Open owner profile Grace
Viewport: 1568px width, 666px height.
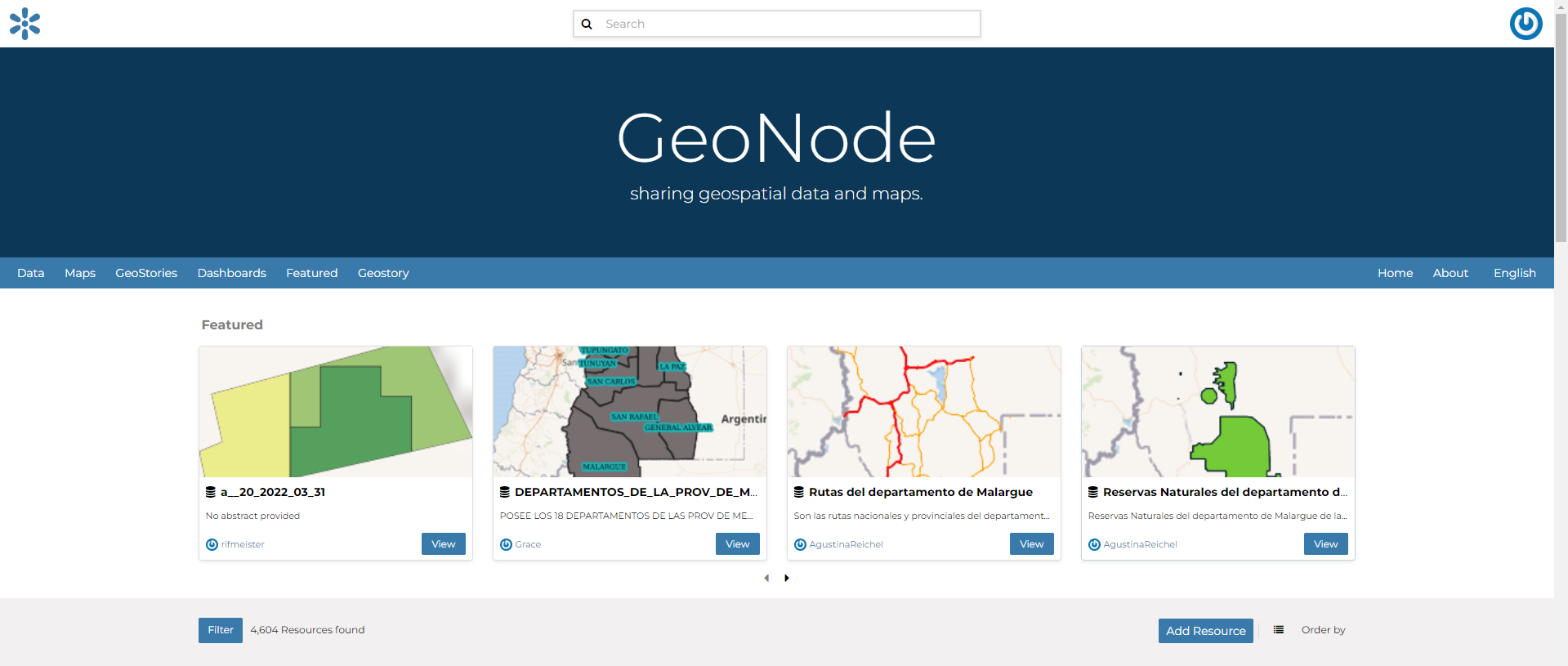pos(528,544)
